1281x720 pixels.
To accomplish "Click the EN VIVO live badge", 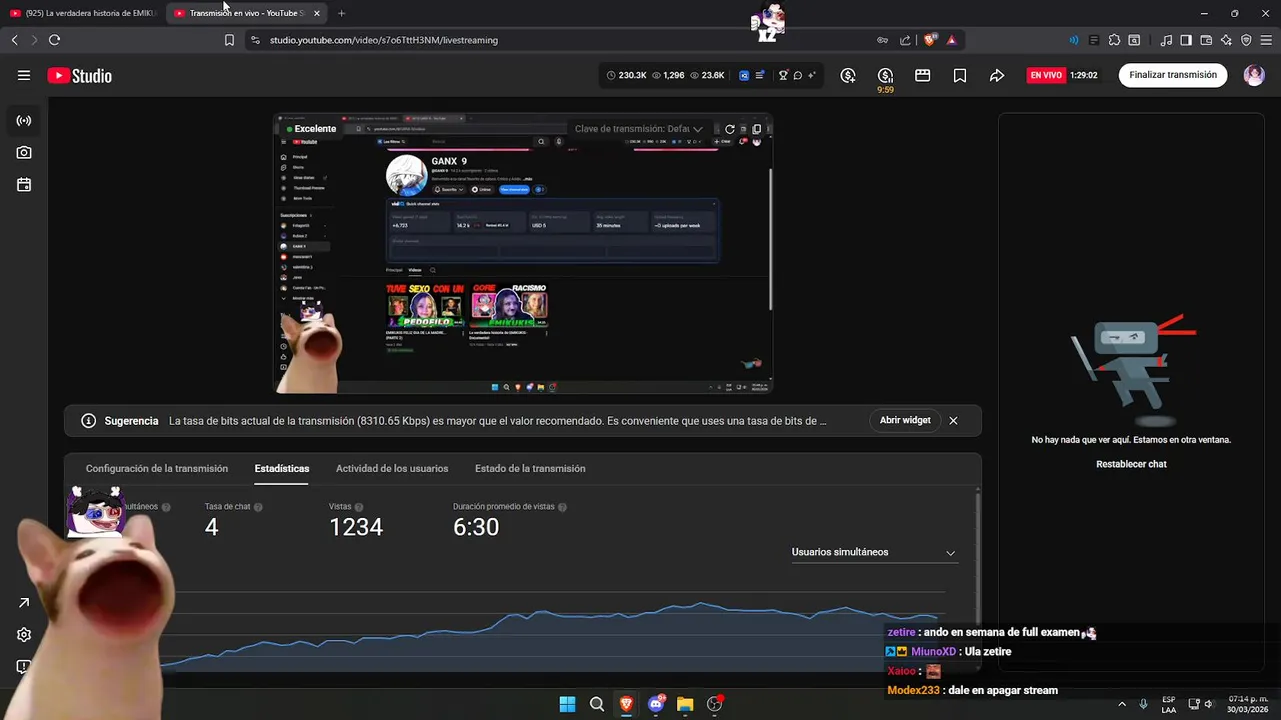I will click(x=1046, y=75).
